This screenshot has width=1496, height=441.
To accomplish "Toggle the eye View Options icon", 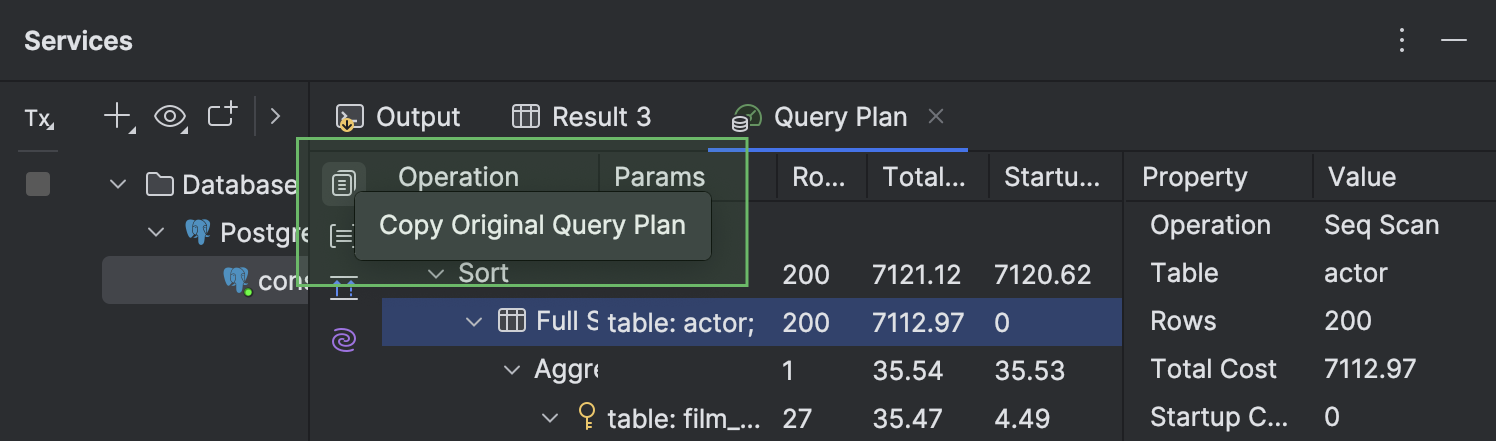I will pyautogui.click(x=171, y=117).
